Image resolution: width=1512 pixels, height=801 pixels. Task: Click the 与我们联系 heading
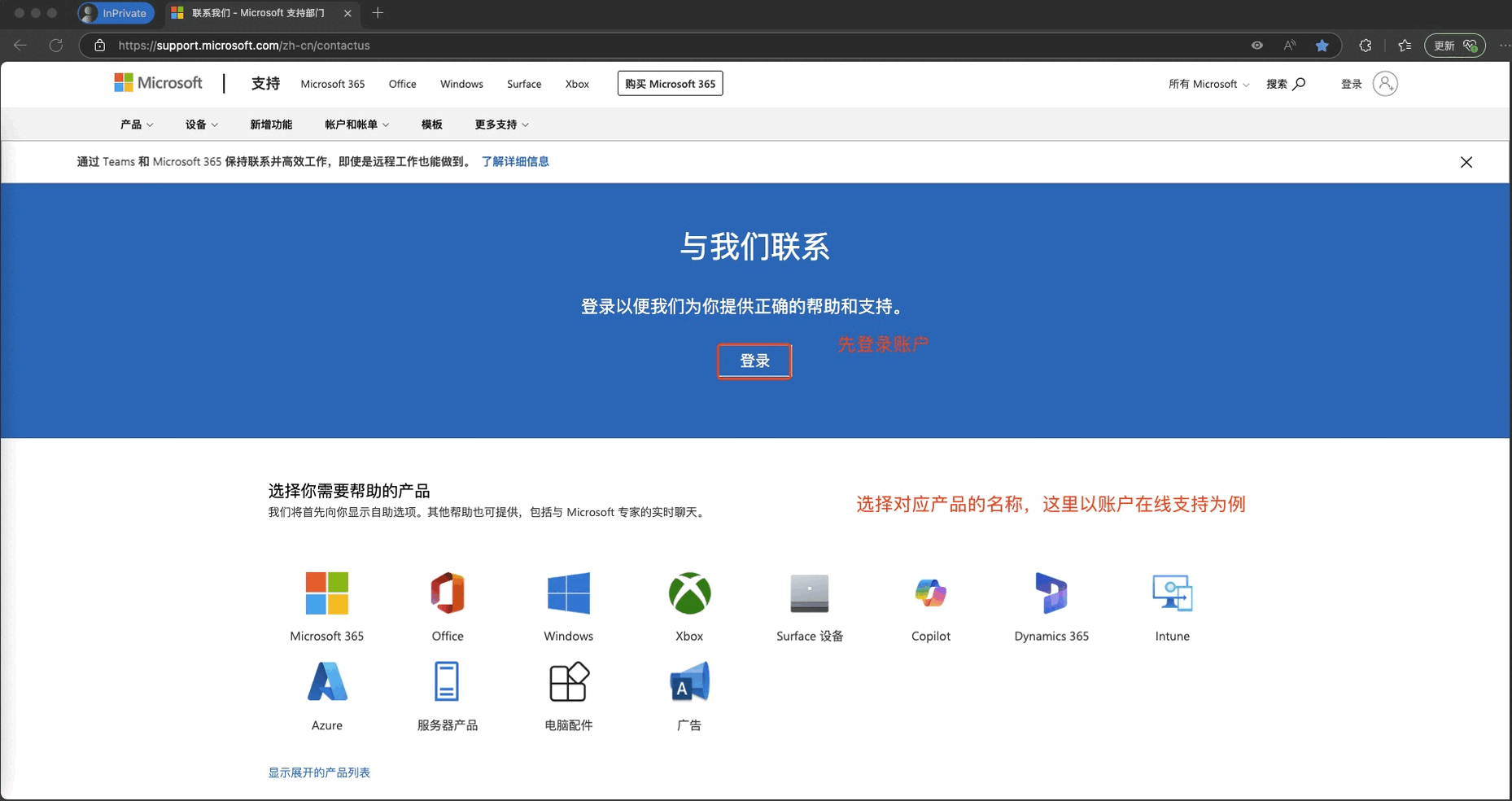click(755, 247)
